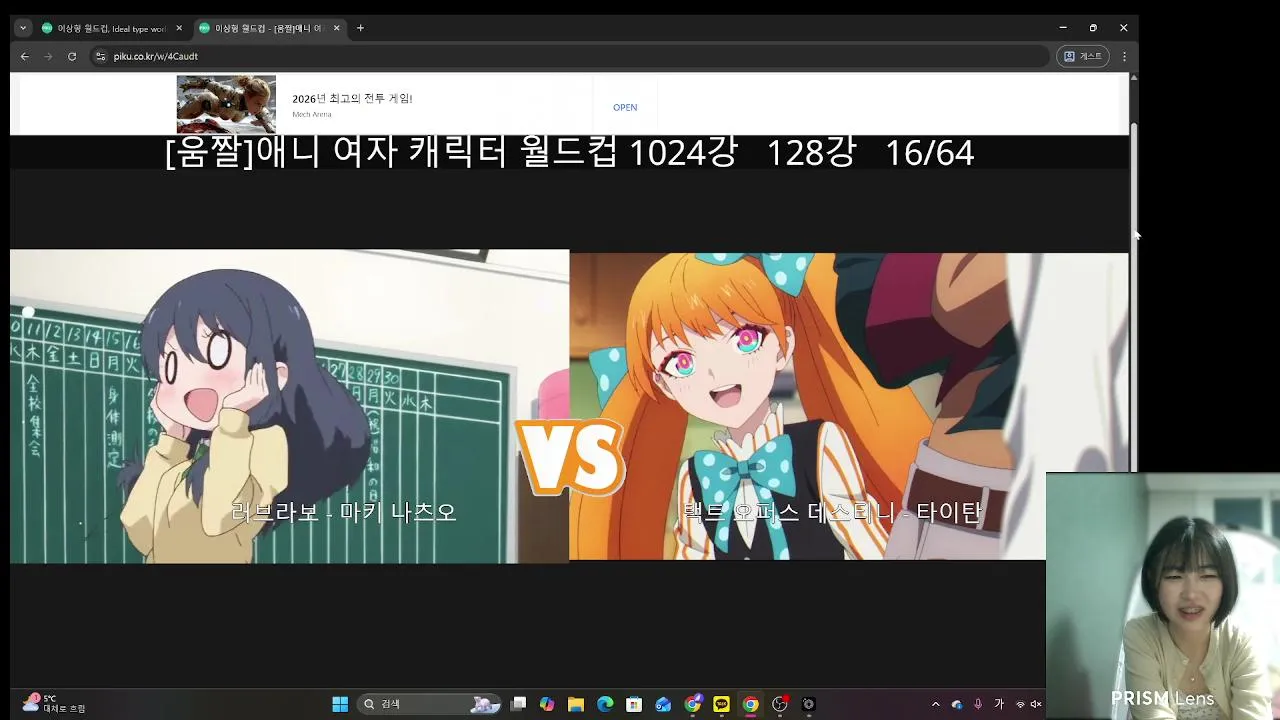Close the [움짤]애니 worldcup tab

337,28
